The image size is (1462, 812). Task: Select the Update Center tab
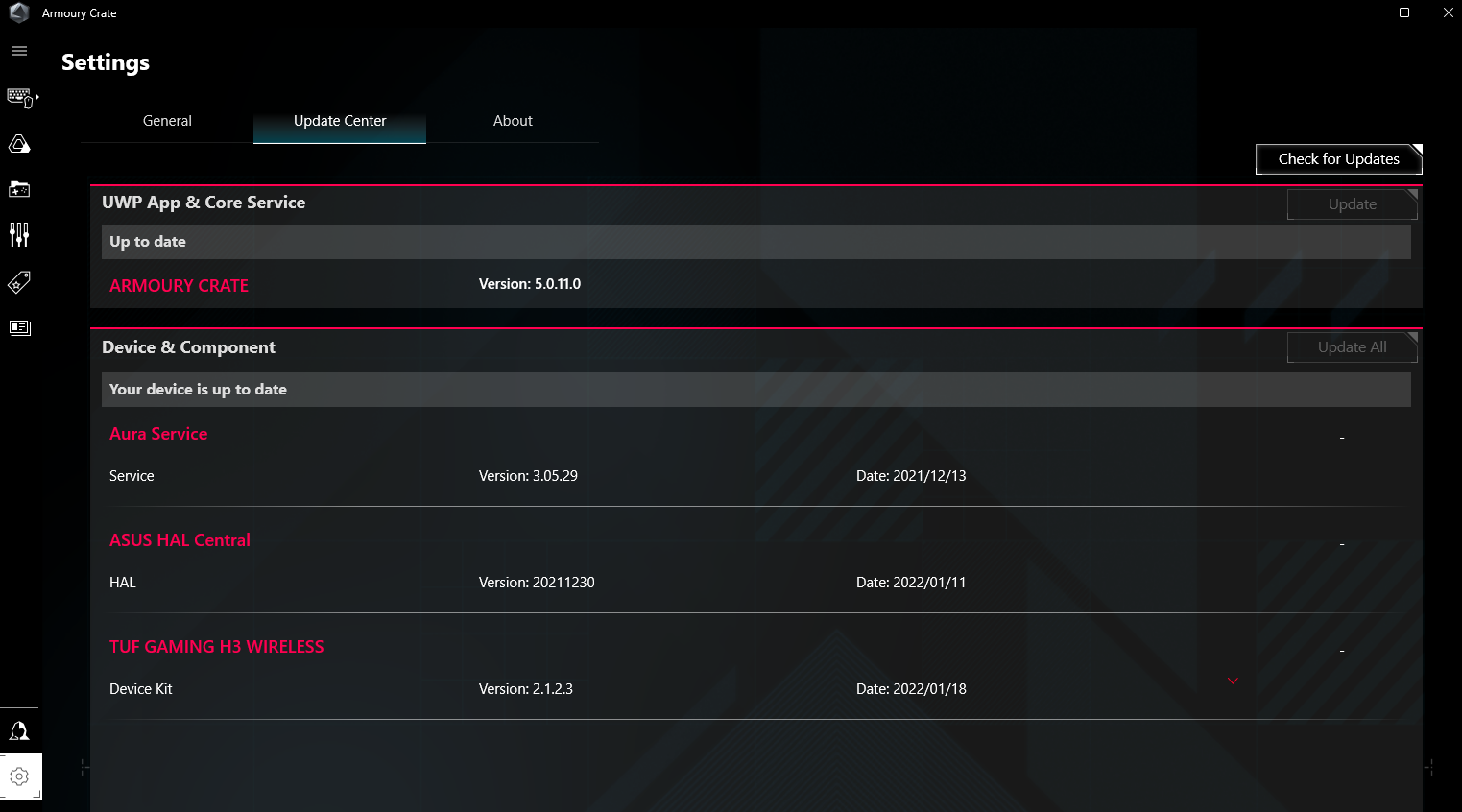(340, 121)
